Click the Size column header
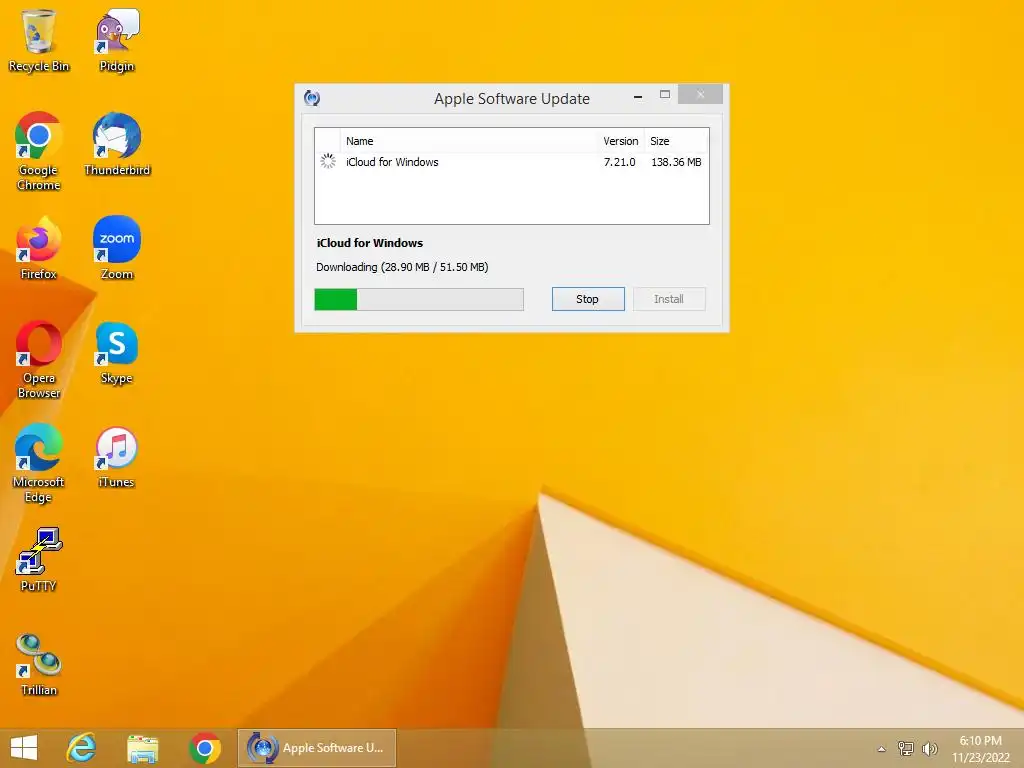Viewport: 1024px width, 768px height. point(675,141)
